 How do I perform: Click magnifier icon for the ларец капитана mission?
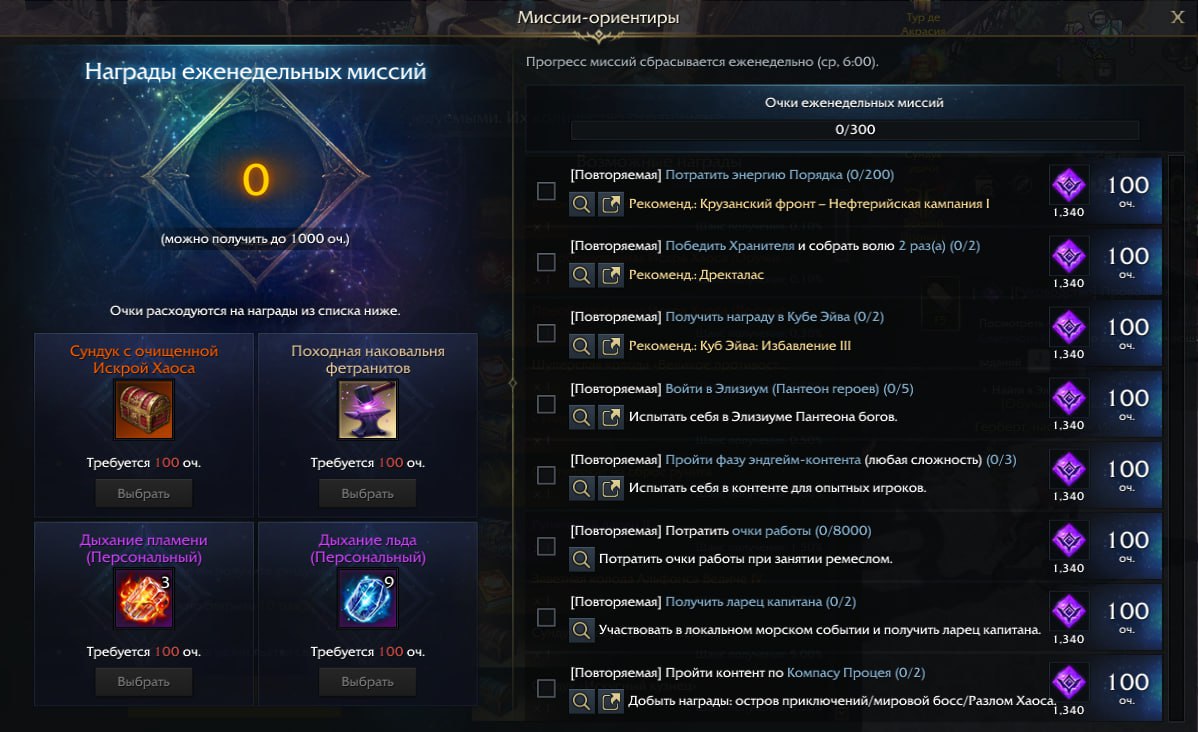(581, 630)
